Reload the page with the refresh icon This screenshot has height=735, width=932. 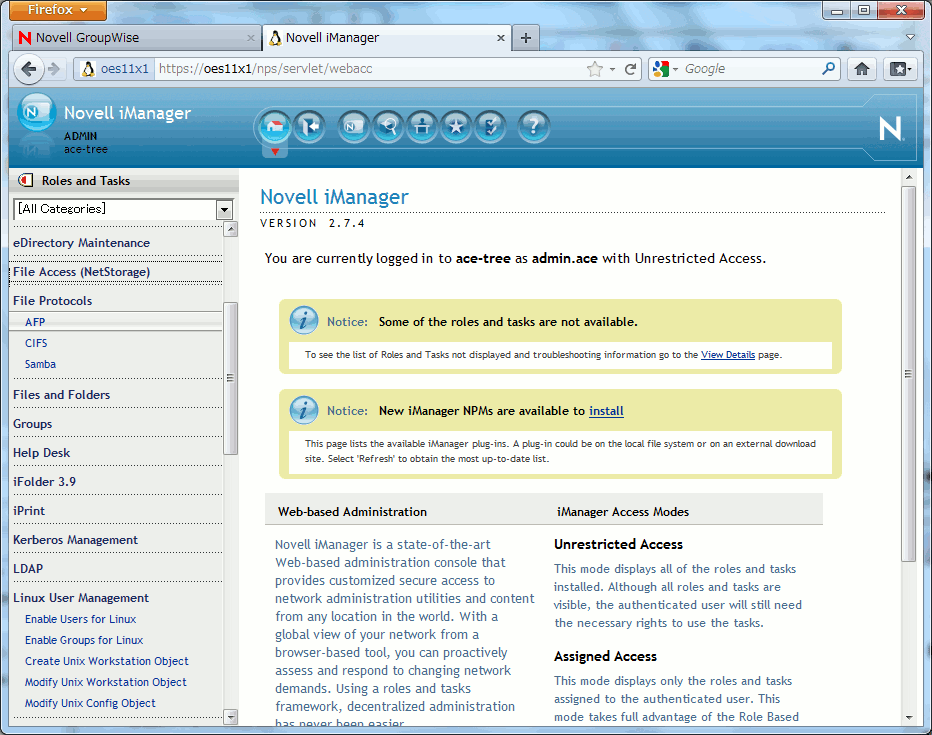coord(631,69)
